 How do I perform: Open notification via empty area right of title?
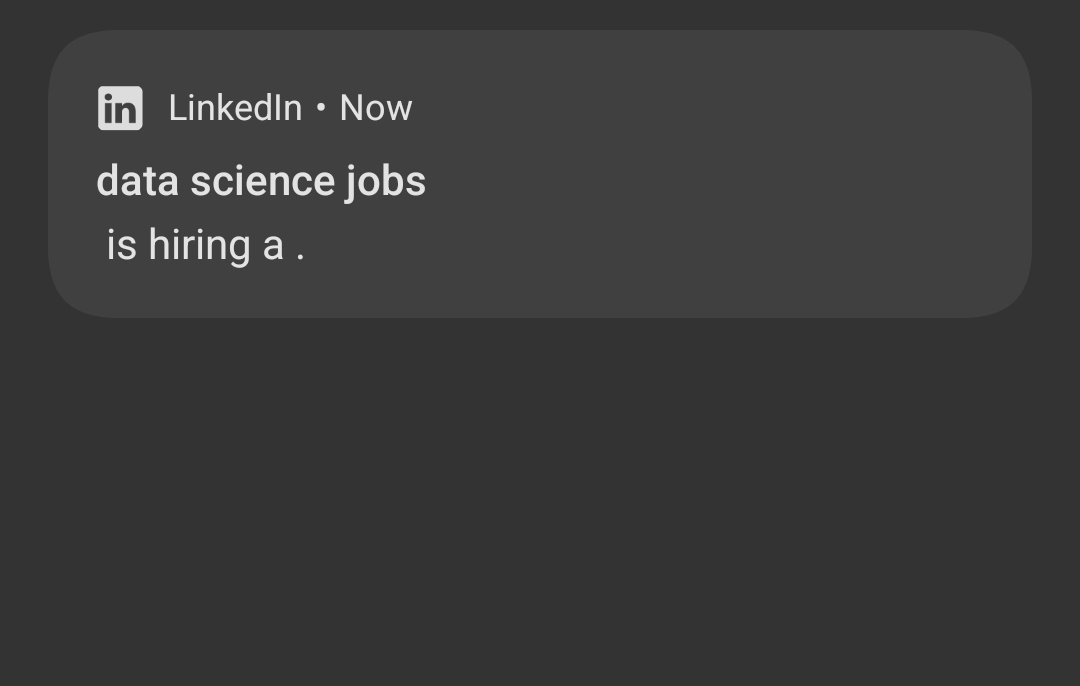pos(723,182)
